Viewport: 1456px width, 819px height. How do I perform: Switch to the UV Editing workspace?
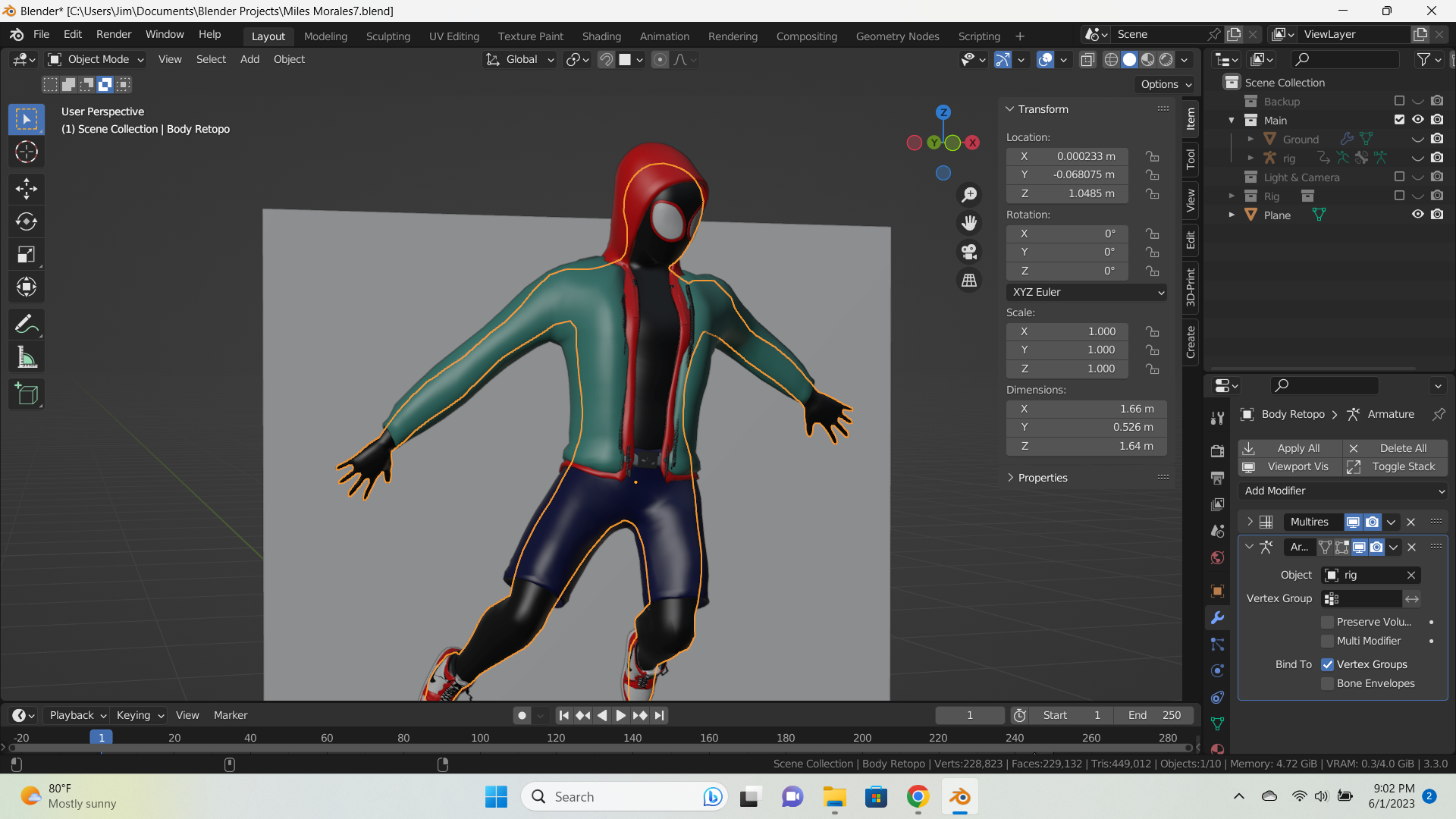[x=453, y=36]
